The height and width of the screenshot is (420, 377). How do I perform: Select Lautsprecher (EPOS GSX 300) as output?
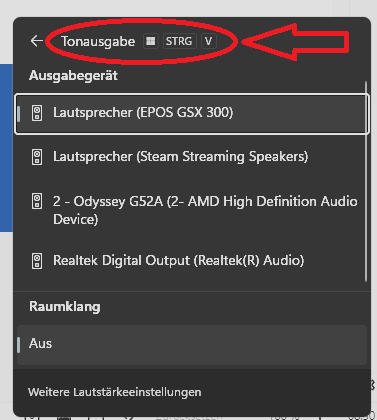tap(192, 114)
